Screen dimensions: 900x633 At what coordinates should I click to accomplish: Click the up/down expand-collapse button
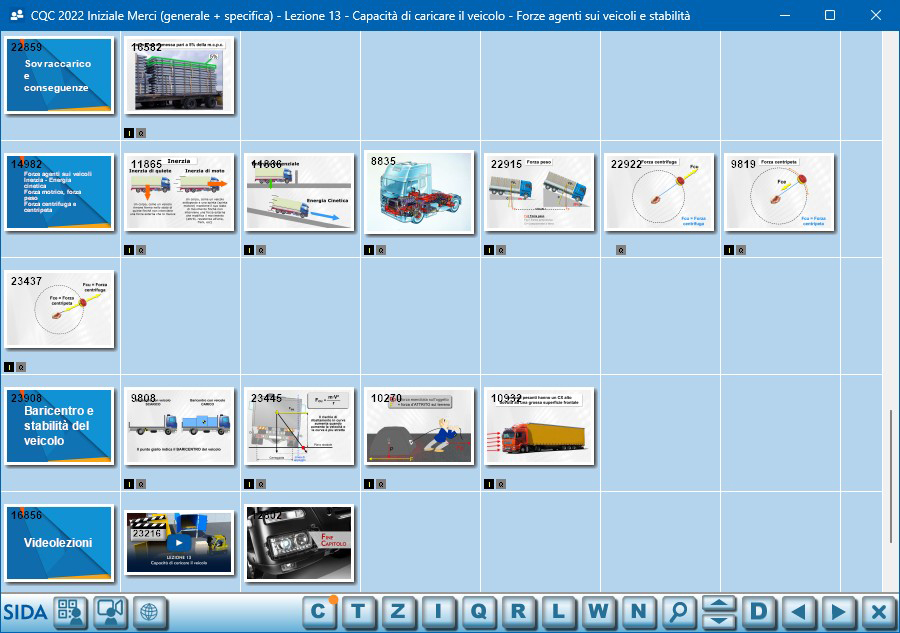click(719, 611)
